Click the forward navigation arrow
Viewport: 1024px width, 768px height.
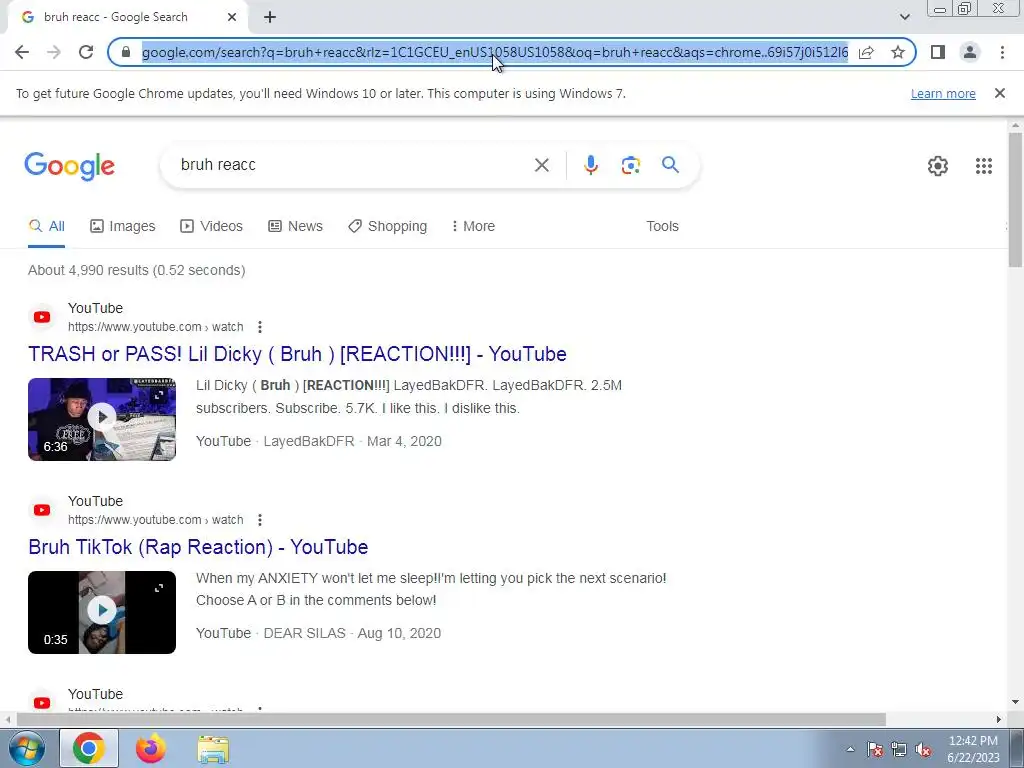click(x=54, y=52)
